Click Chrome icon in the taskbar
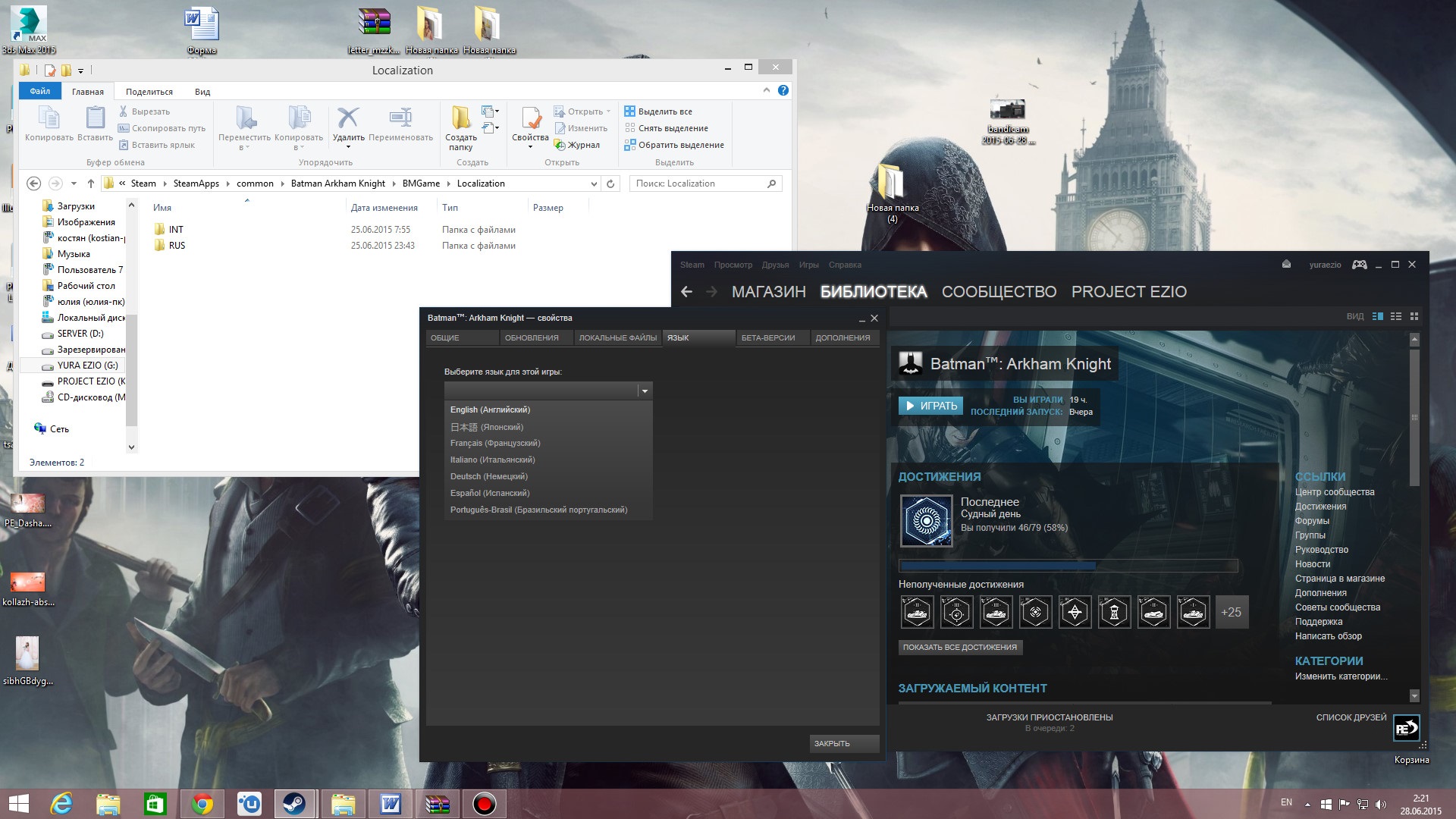 pos(202,803)
